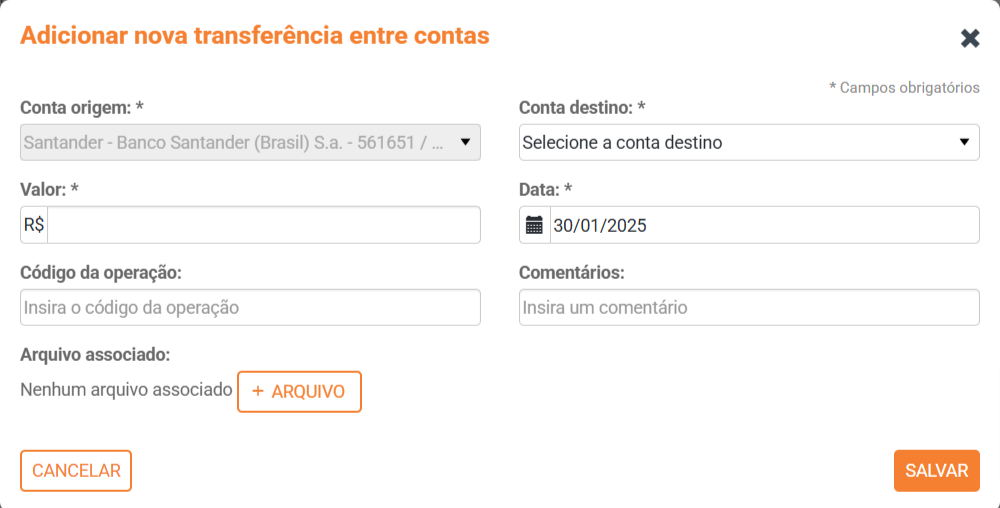Image resolution: width=1000 pixels, height=508 pixels.
Task: Focus the "Insira o código da operação" field
Action: (x=250, y=307)
